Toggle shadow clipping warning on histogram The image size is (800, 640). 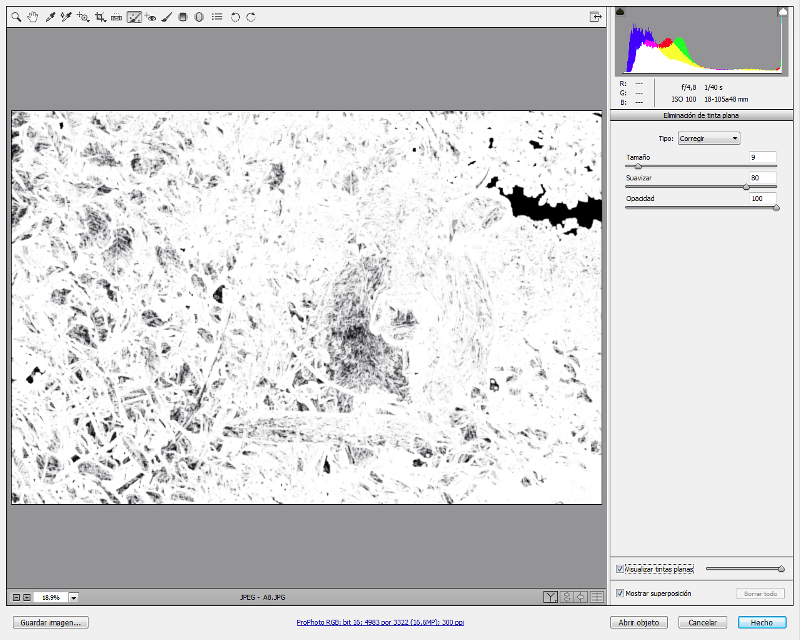tap(620, 11)
